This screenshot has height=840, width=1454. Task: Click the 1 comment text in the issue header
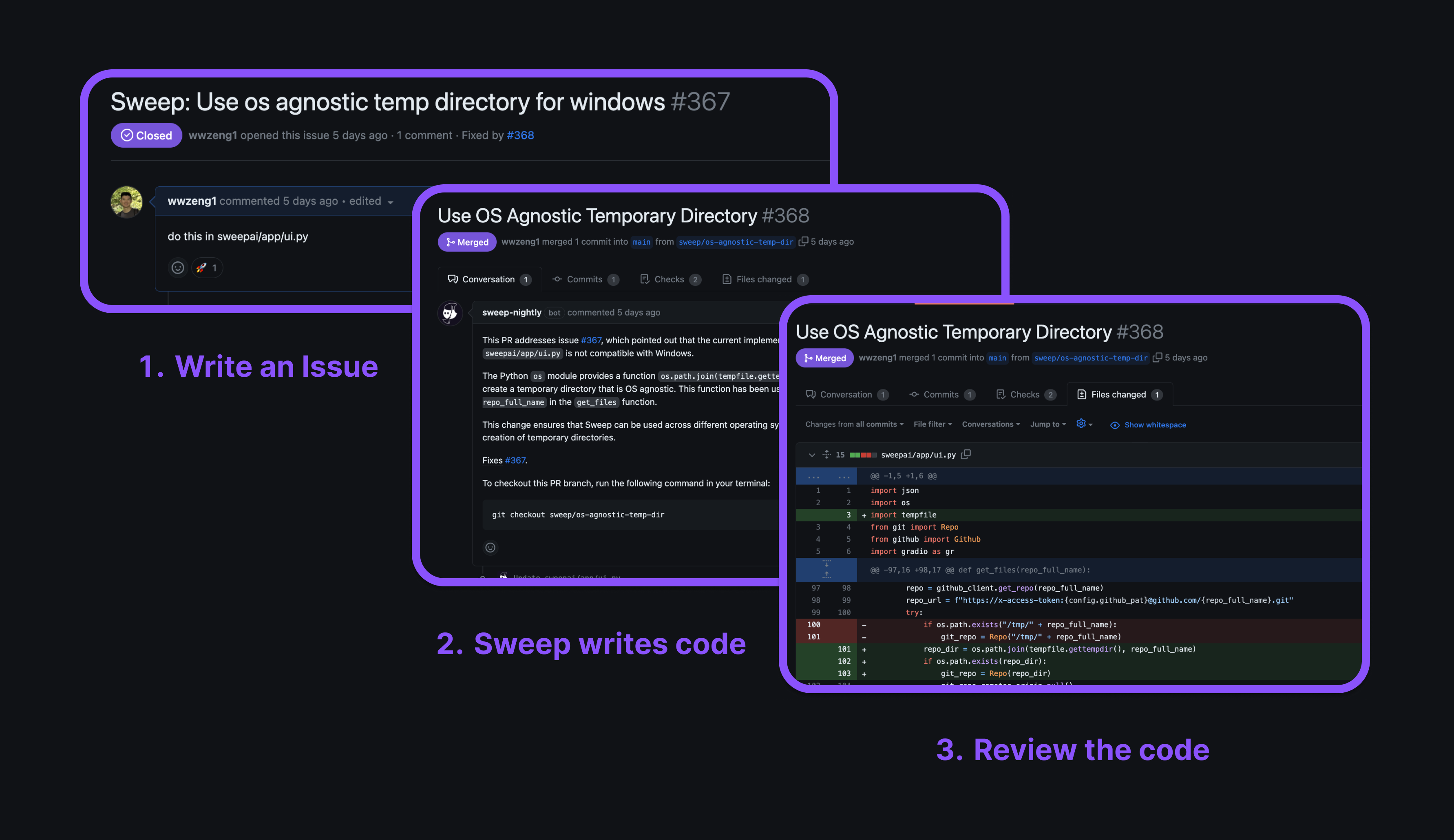(x=424, y=135)
